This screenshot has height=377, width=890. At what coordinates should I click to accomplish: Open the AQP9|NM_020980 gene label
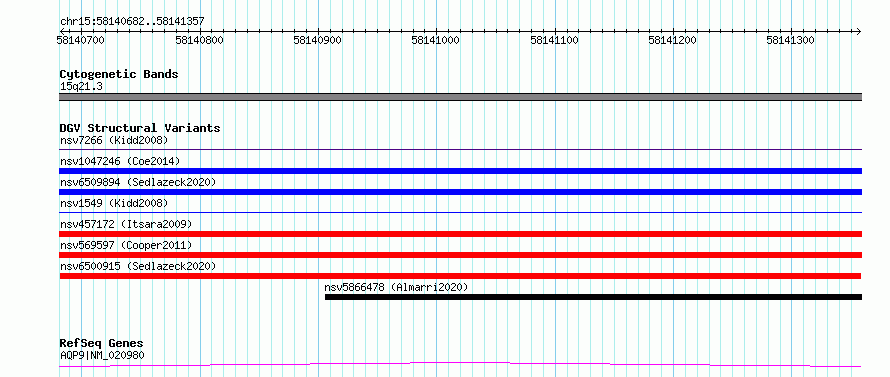tap(102, 356)
